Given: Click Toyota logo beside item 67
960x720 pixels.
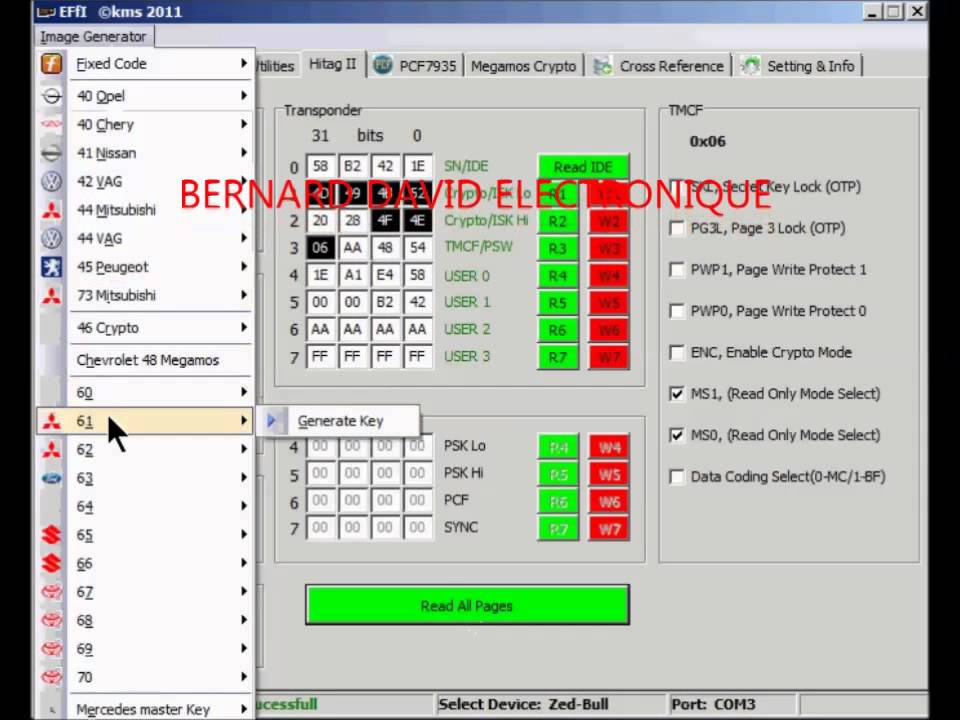Looking at the screenshot, I should coord(51,592).
